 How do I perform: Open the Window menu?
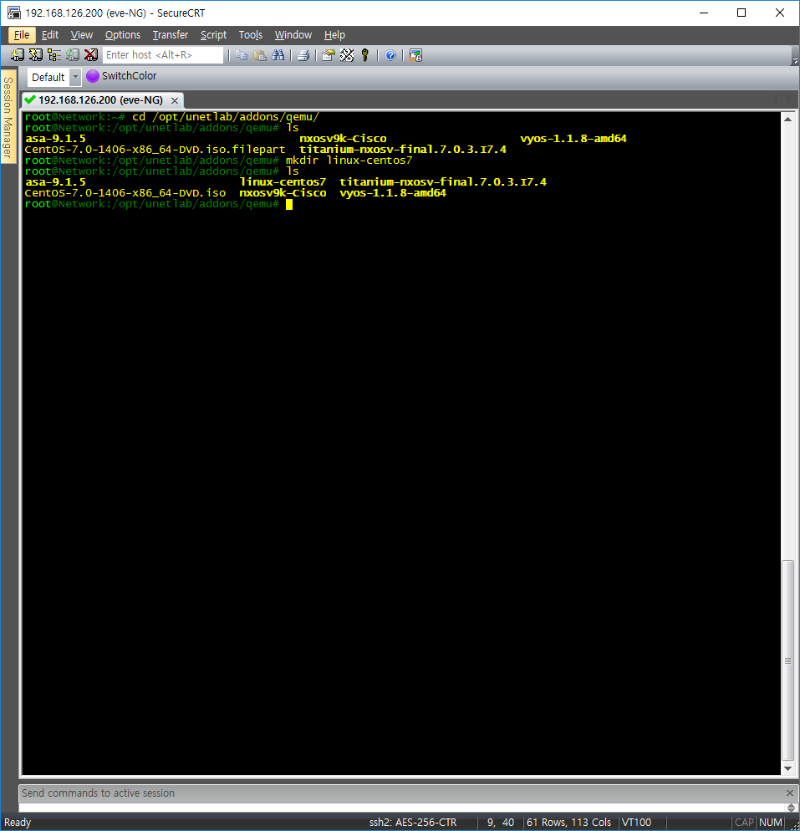coord(293,35)
